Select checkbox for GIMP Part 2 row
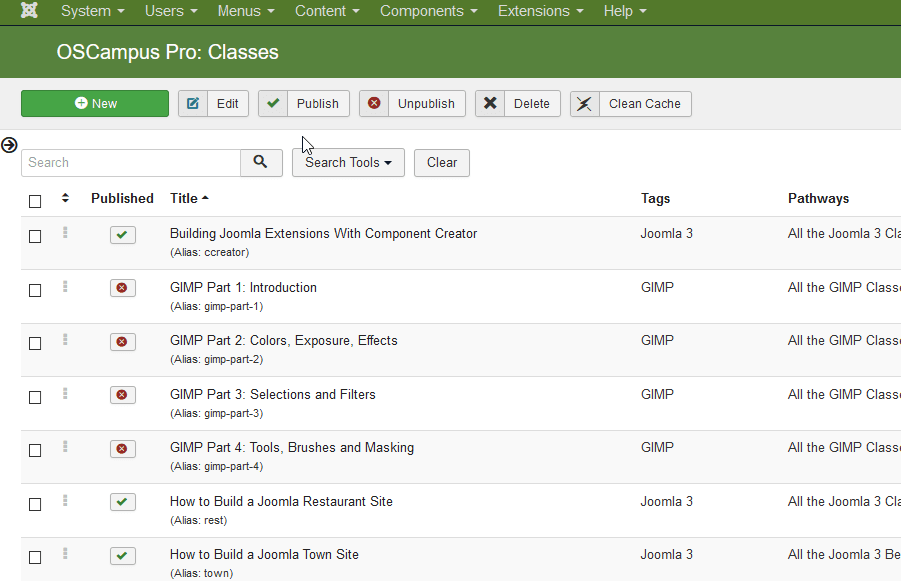Viewport: 901px width, 581px height. pos(35,343)
